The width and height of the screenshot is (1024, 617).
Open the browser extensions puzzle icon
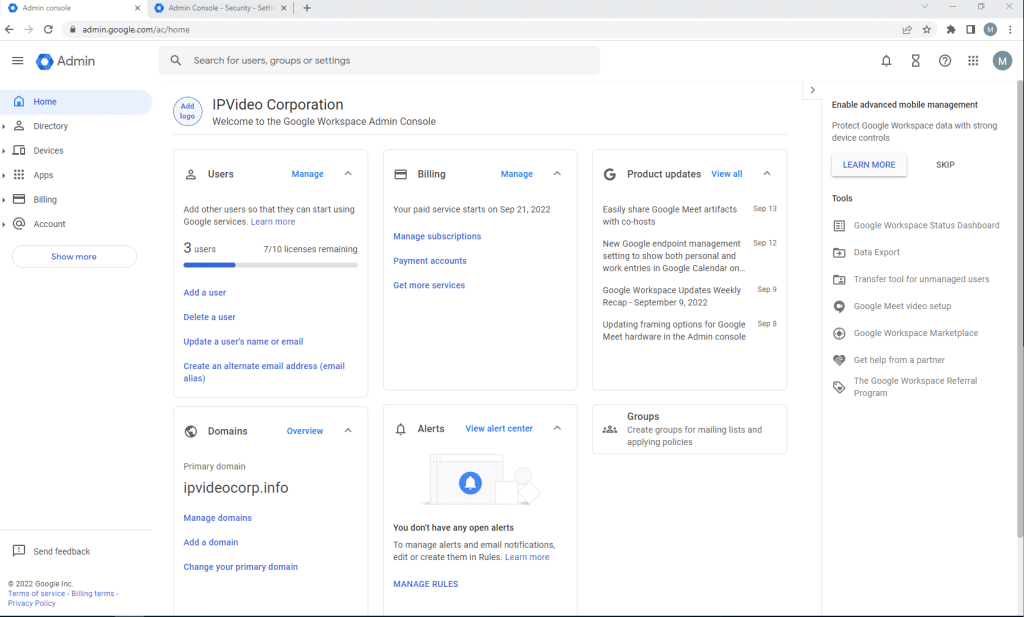pos(951,29)
